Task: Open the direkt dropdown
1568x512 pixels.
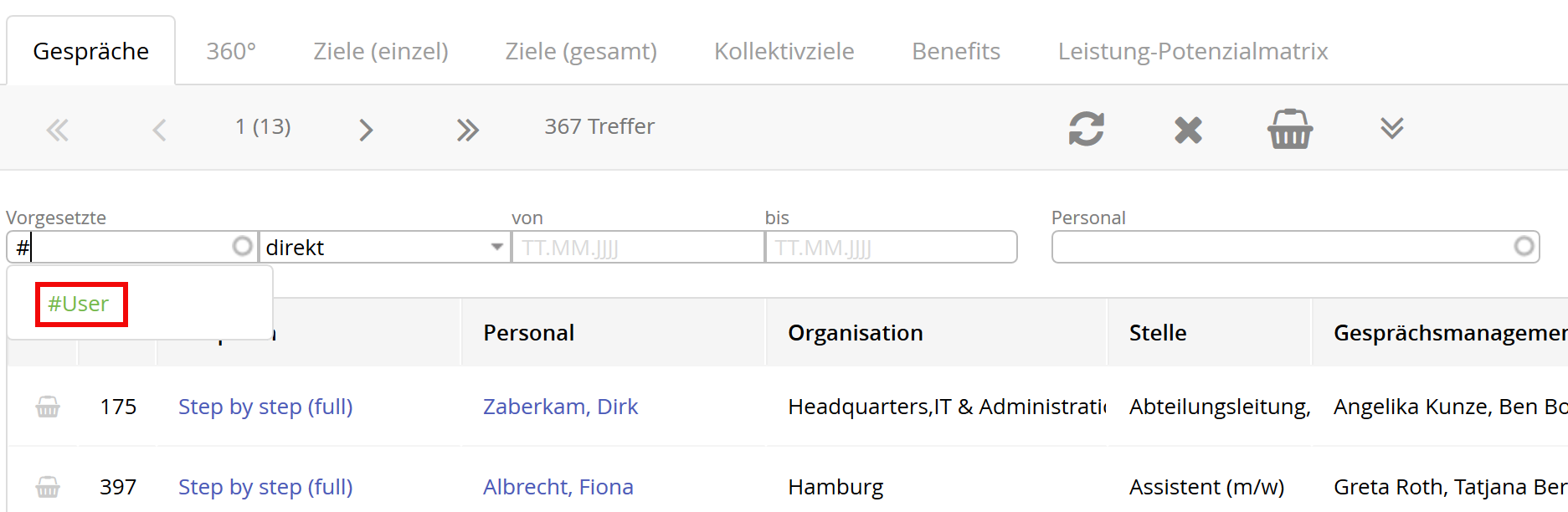Action: pyautogui.click(x=385, y=248)
